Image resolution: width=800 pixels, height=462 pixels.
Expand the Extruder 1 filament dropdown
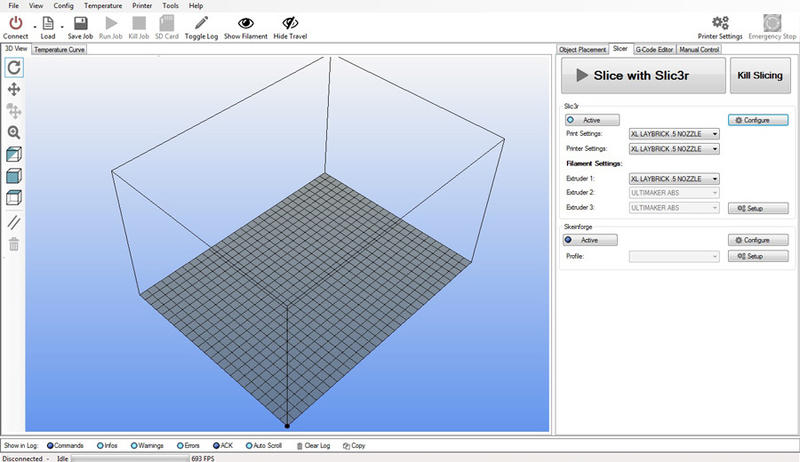coord(675,179)
